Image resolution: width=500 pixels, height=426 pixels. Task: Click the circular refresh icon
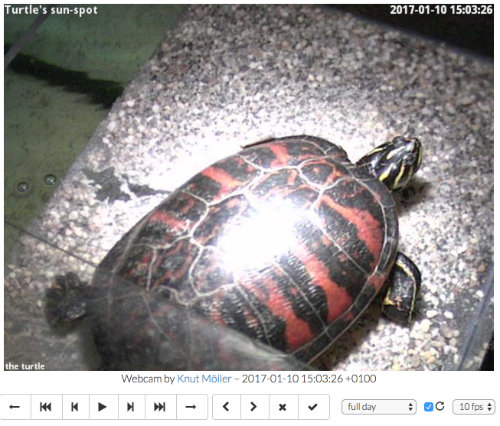[440, 406]
